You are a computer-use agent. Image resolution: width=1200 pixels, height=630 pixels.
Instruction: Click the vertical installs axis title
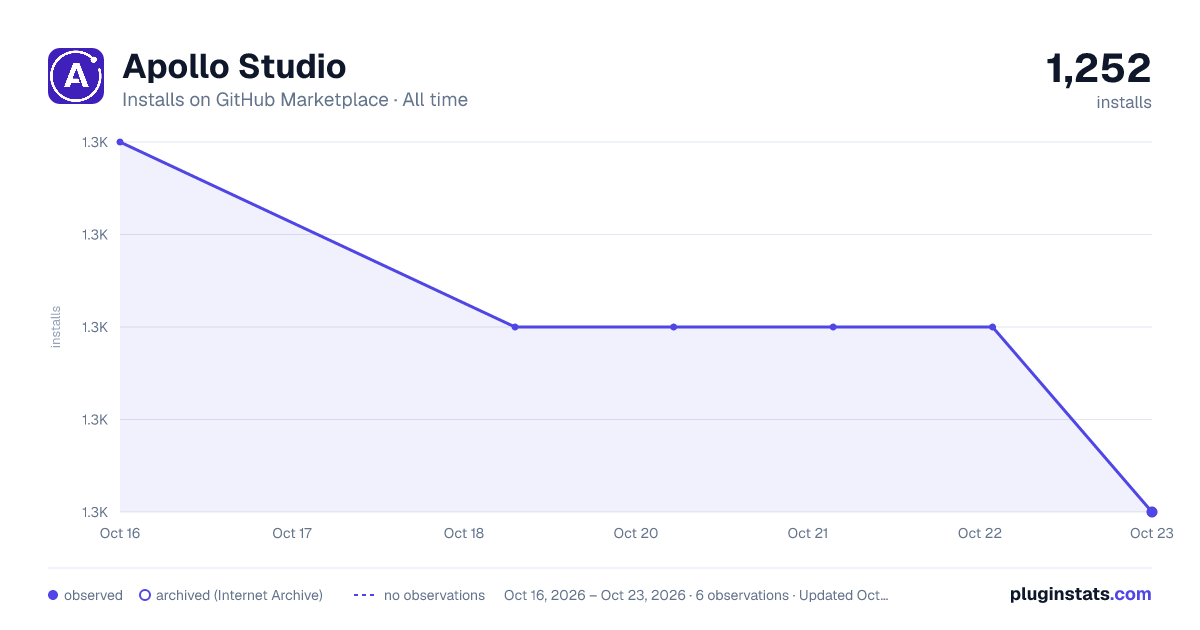pos(56,327)
